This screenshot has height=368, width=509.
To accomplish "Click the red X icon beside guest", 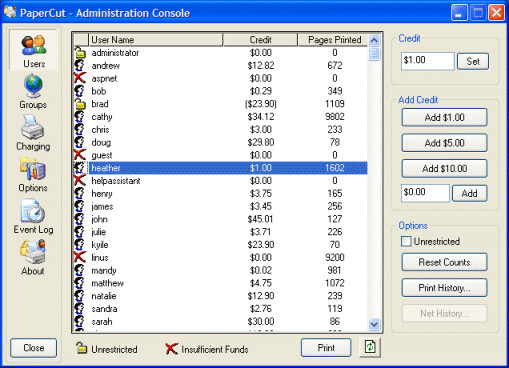I will tap(80, 155).
